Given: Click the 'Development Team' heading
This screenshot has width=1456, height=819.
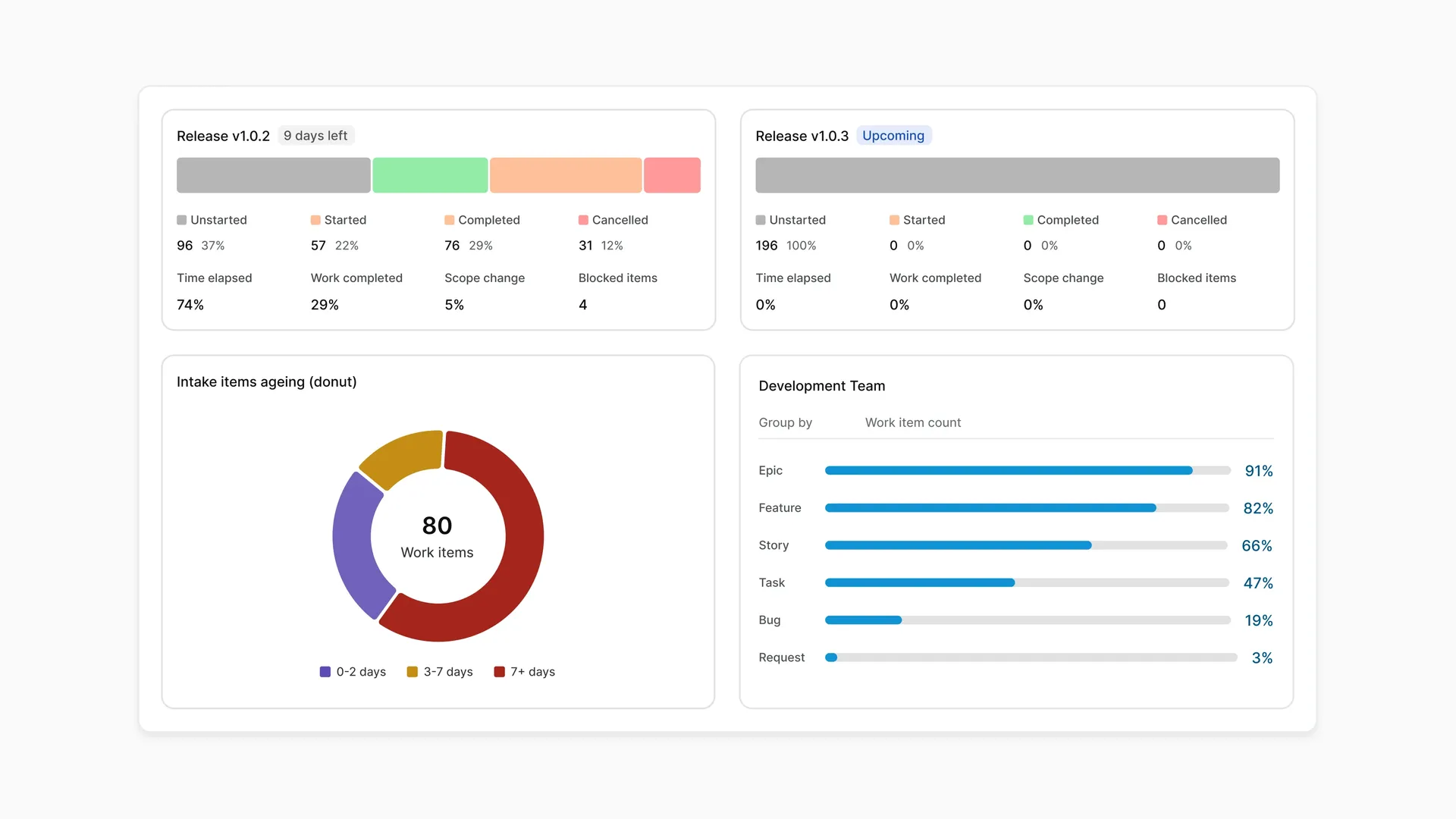Looking at the screenshot, I should click(x=822, y=385).
